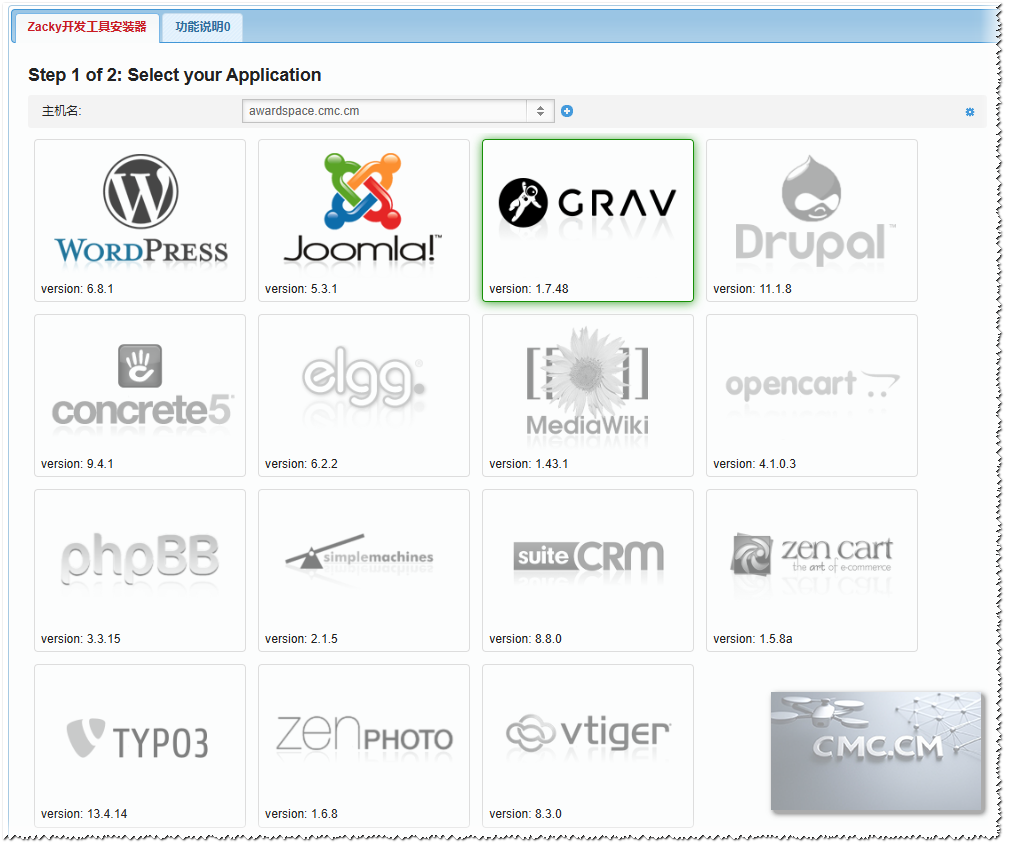Select the simplemachines application logo
The height and width of the screenshot is (849, 1011).
tap(359, 552)
